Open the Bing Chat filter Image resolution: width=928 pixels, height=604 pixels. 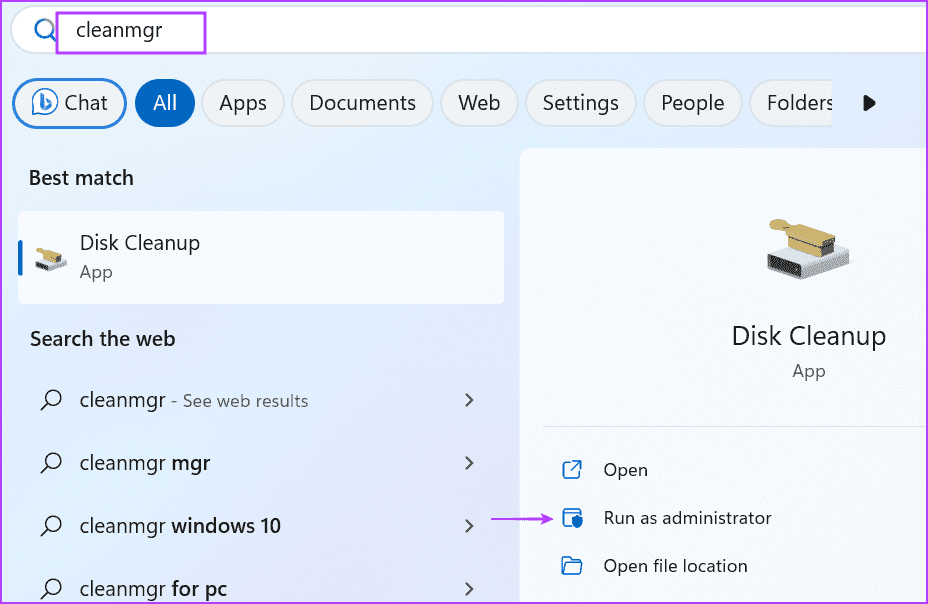pyautogui.click(x=69, y=103)
